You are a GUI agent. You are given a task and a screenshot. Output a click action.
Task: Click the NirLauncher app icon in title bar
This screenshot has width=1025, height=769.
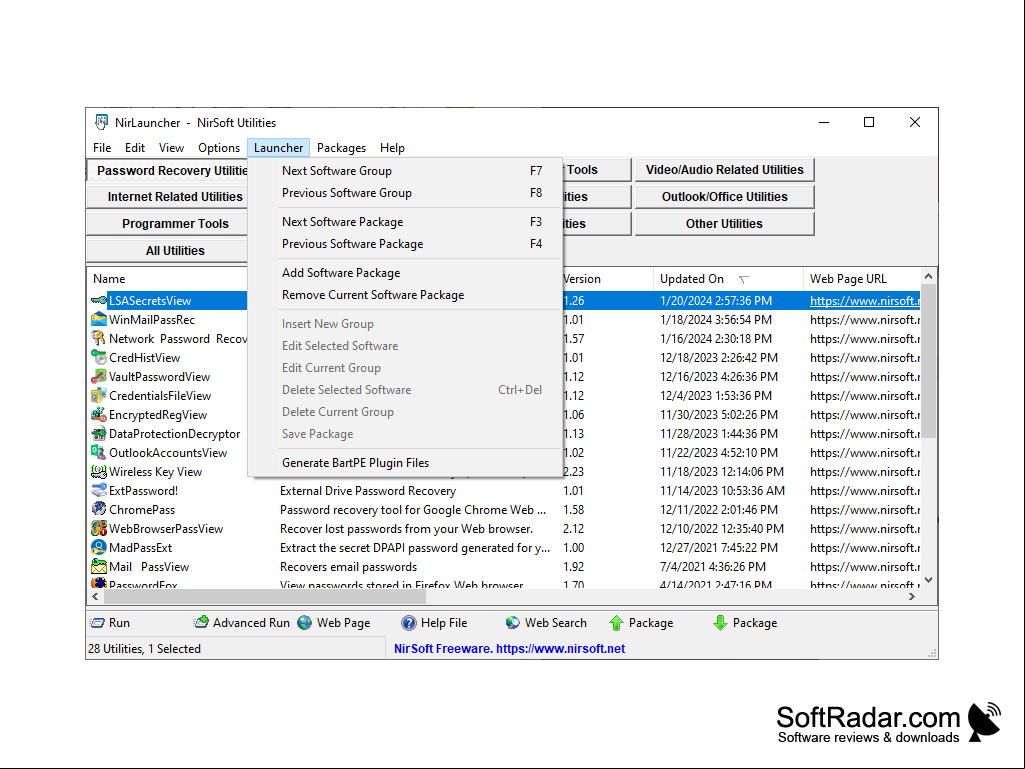click(101, 122)
